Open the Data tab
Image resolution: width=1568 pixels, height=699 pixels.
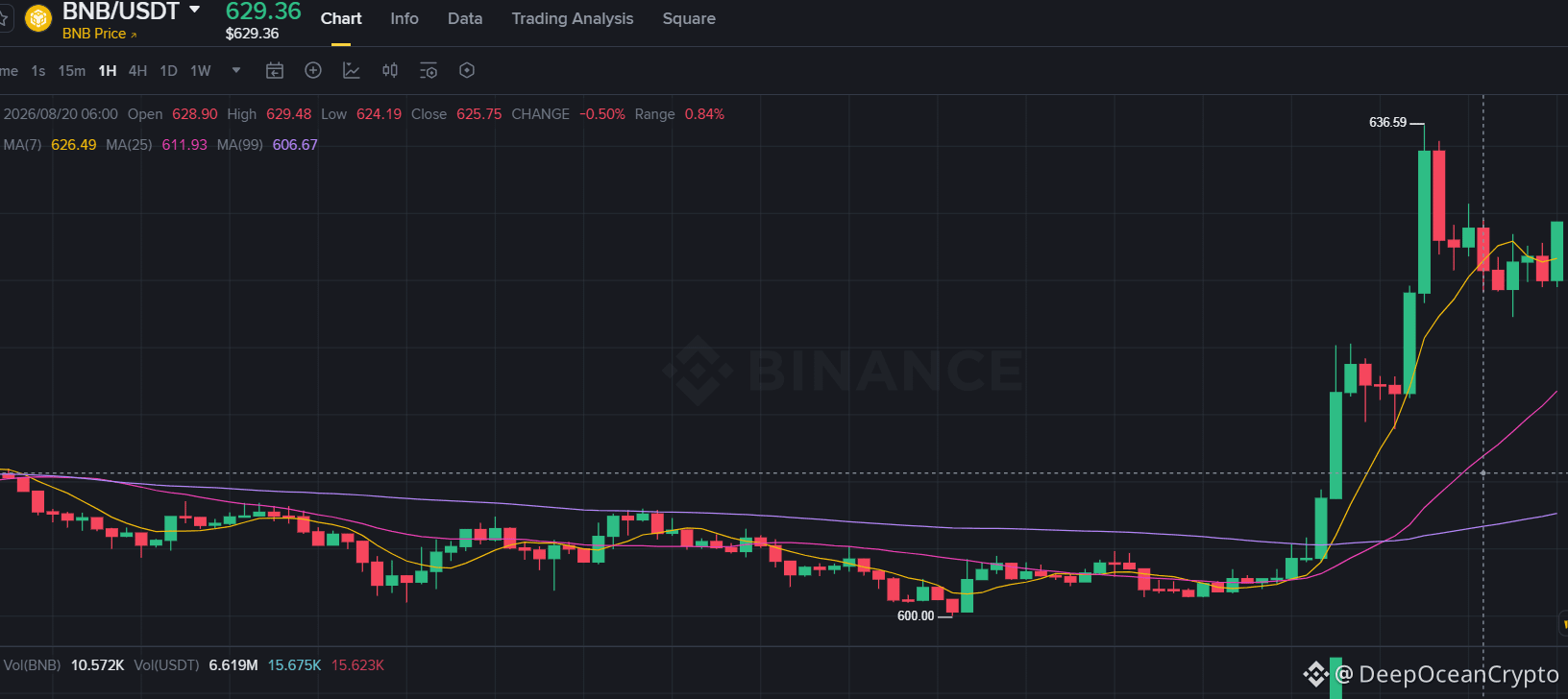465,18
